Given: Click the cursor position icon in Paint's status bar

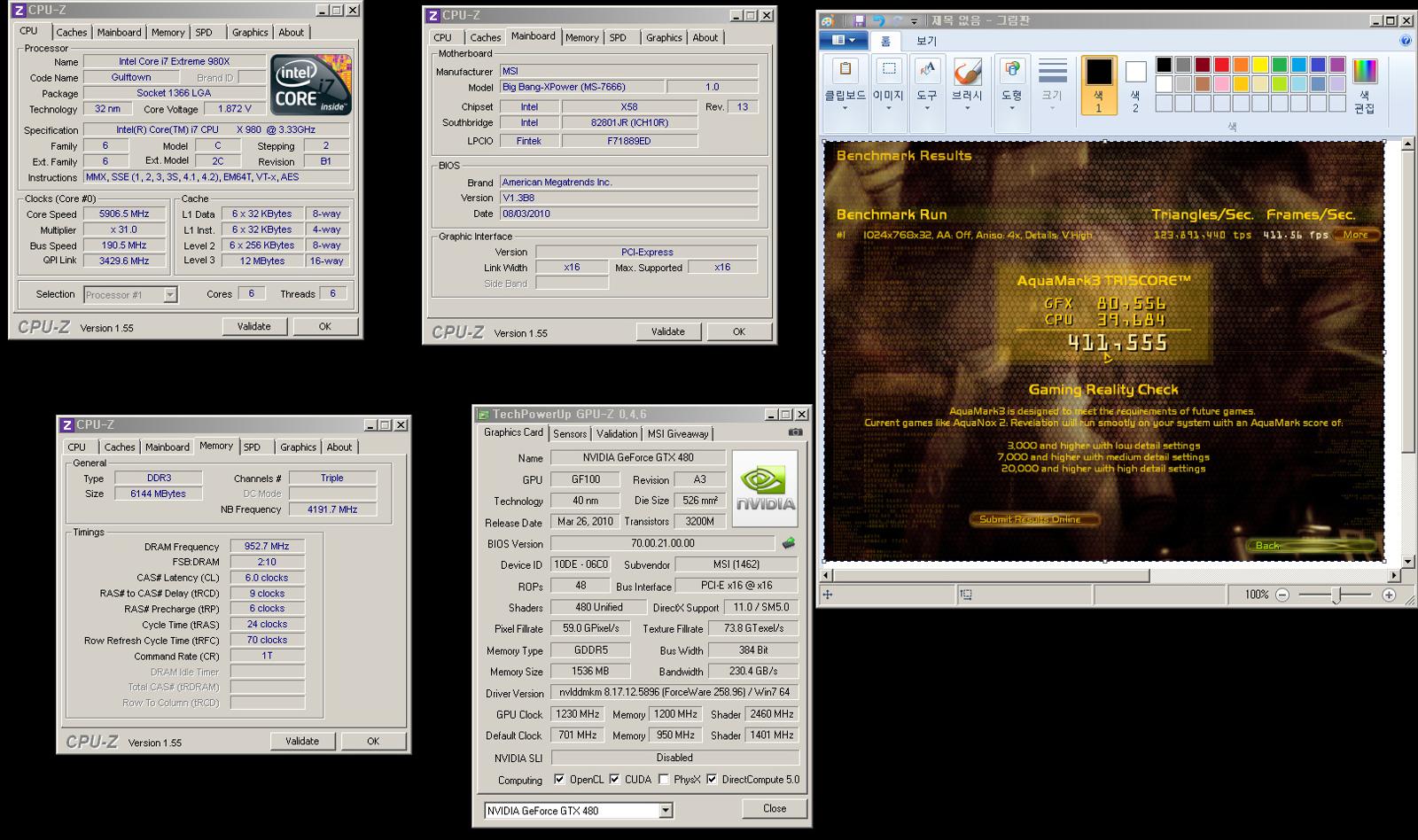Looking at the screenshot, I should (828, 595).
